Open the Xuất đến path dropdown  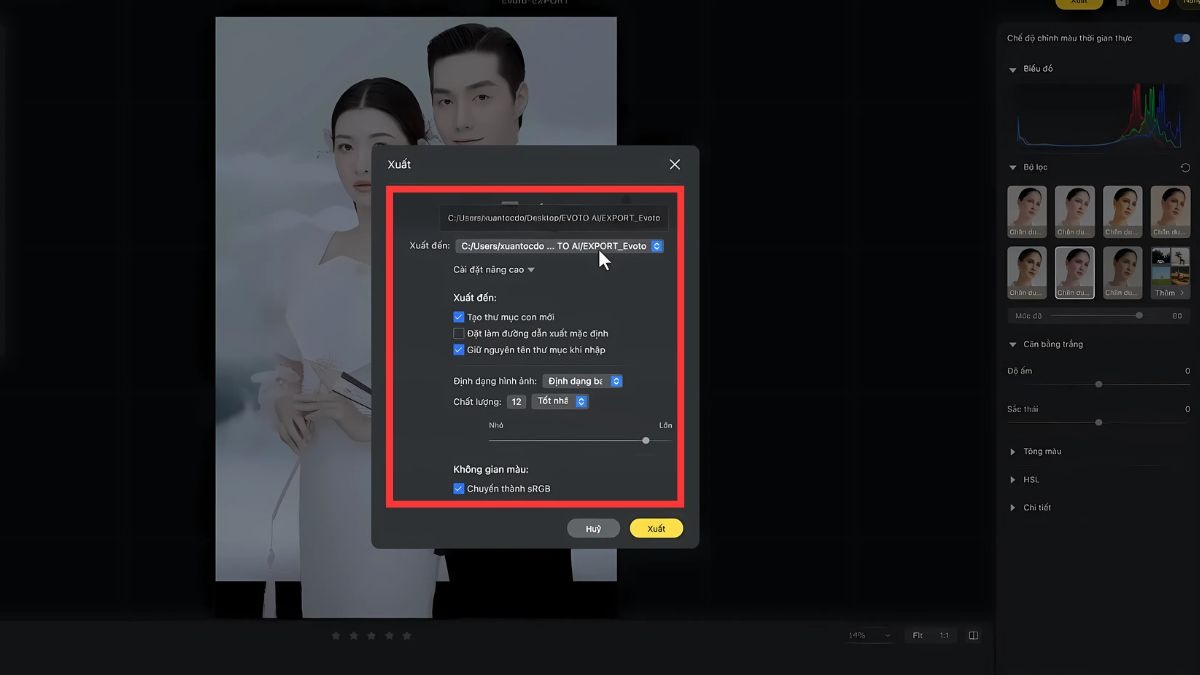point(559,246)
